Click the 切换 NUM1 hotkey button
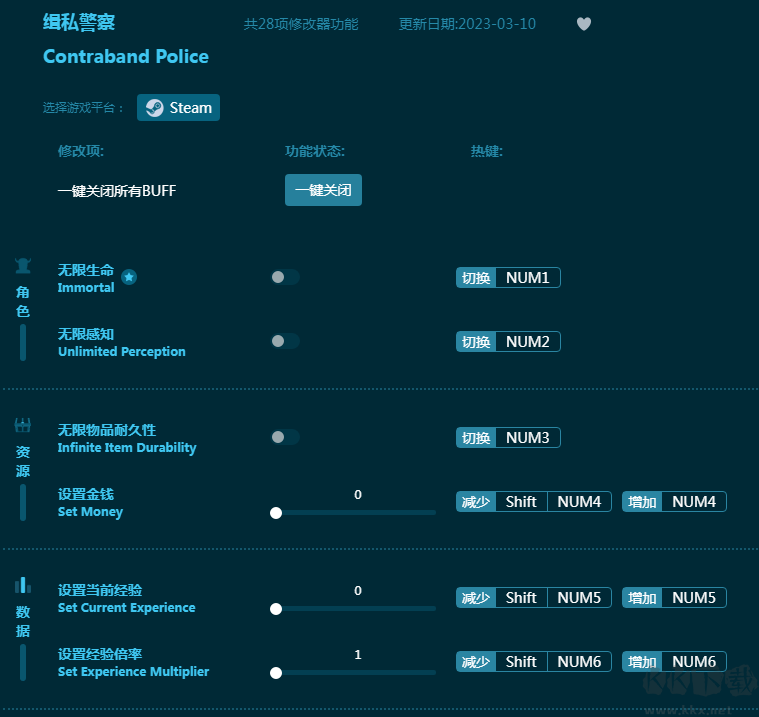Viewport: 759px width, 717px height. coord(508,277)
